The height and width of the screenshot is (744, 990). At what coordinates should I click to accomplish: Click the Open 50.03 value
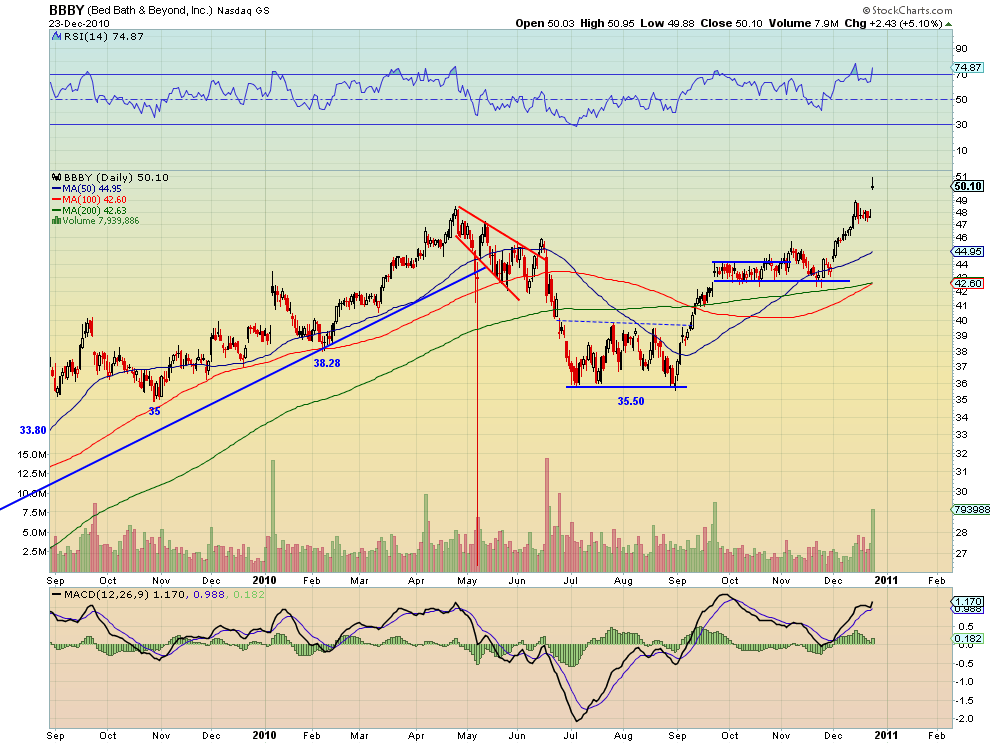pyautogui.click(x=545, y=23)
